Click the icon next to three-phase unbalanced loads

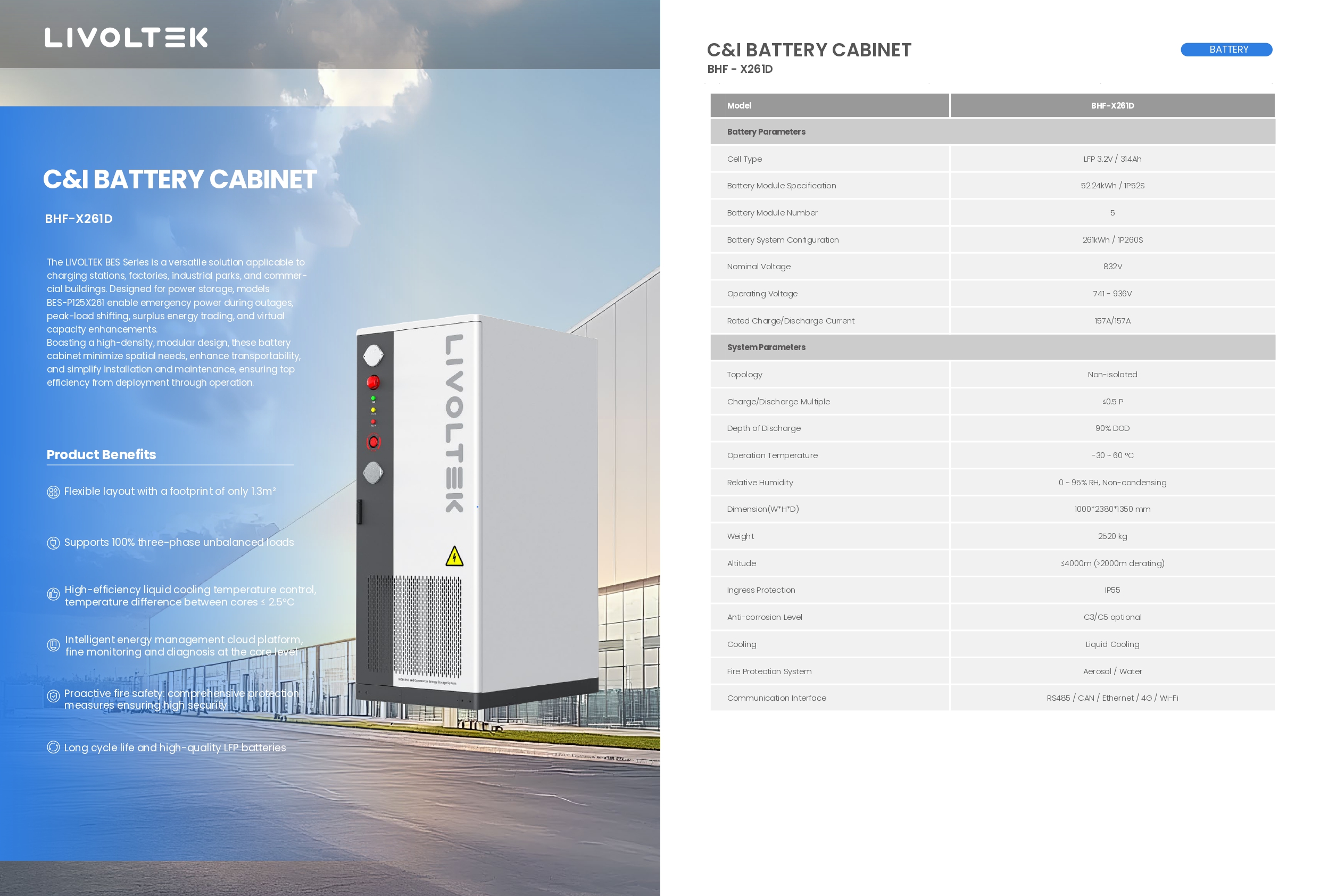point(53,543)
